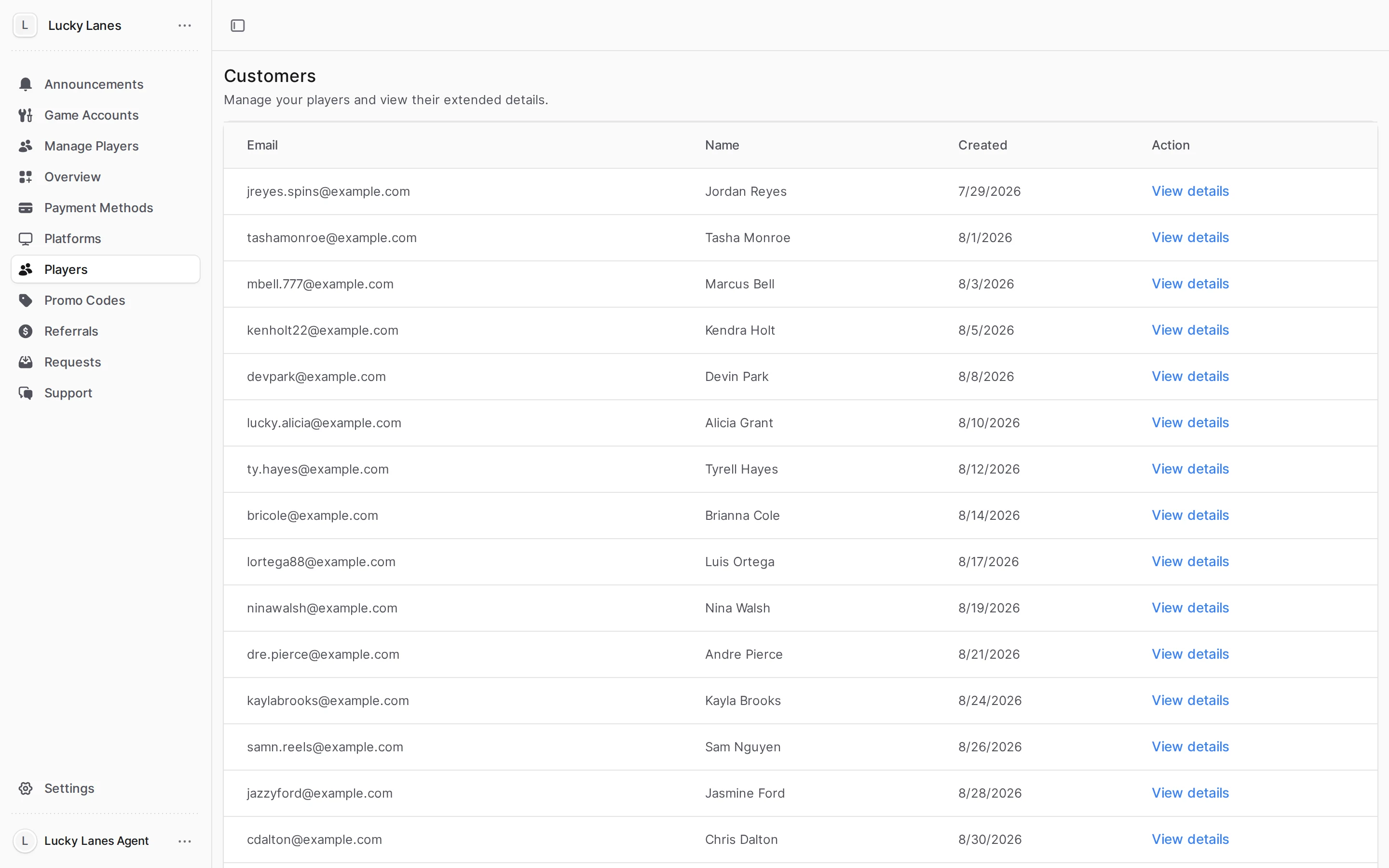Image resolution: width=1389 pixels, height=868 pixels.
Task: View details for Nina Walsh
Action: tap(1190, 608)
